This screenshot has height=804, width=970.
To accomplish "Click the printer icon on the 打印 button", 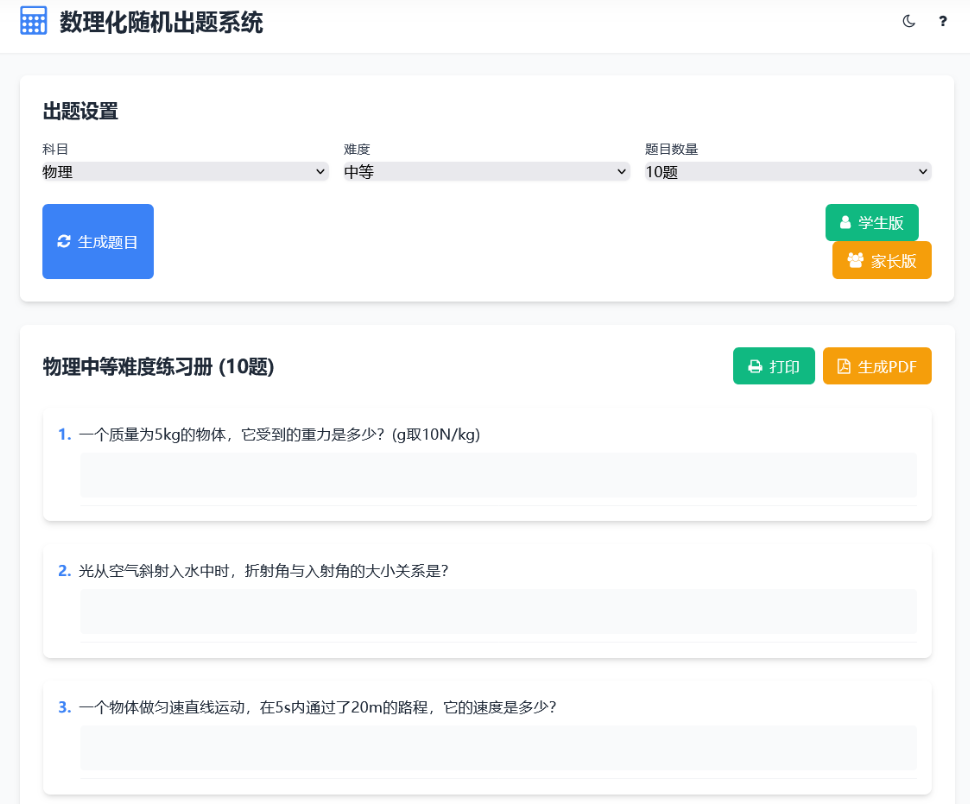I will click(x=754, y=365).
